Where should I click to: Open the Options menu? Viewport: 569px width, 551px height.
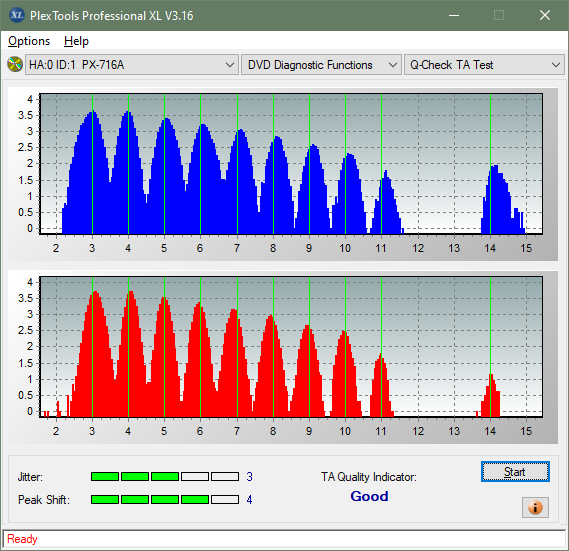click(x=29, y=41)
